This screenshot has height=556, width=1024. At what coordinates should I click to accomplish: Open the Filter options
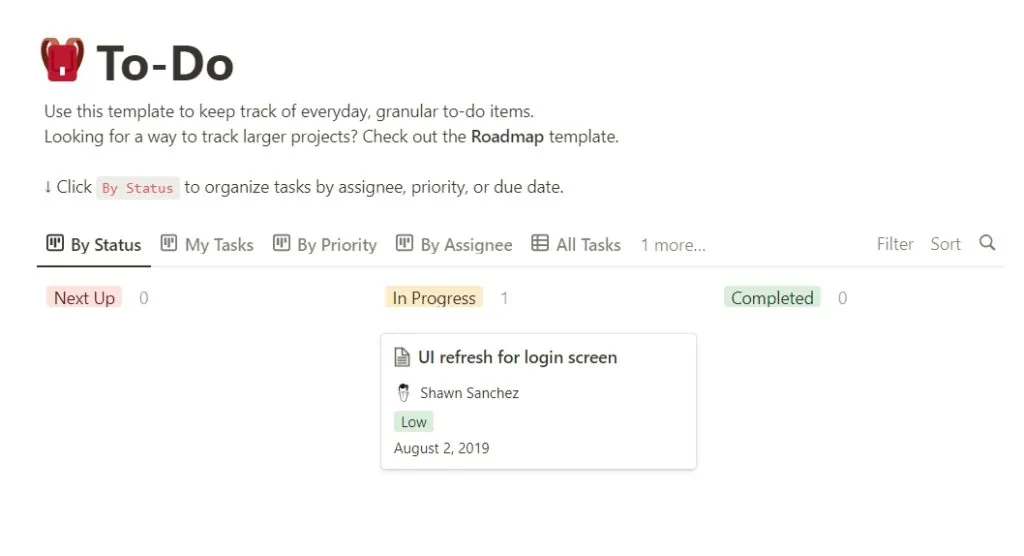coord(895,244)
